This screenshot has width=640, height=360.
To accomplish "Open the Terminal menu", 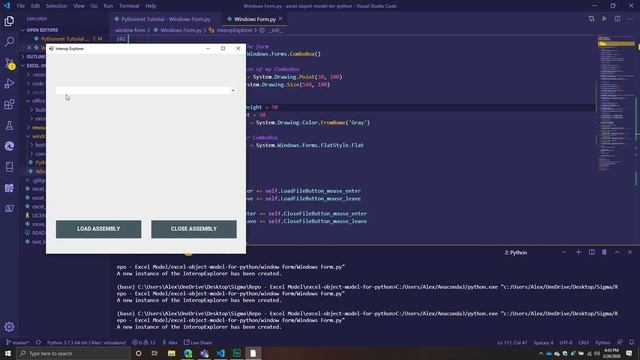I will pyautogui.click(x=129, y=6).
